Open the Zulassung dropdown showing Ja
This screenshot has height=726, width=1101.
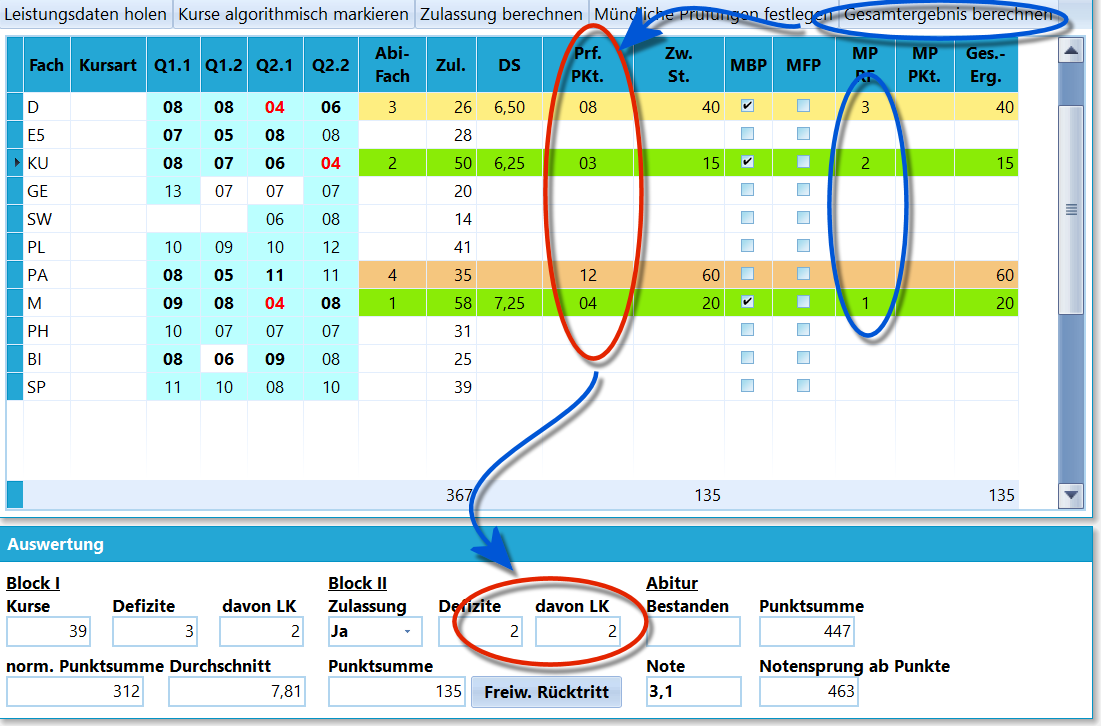point(375,631)
